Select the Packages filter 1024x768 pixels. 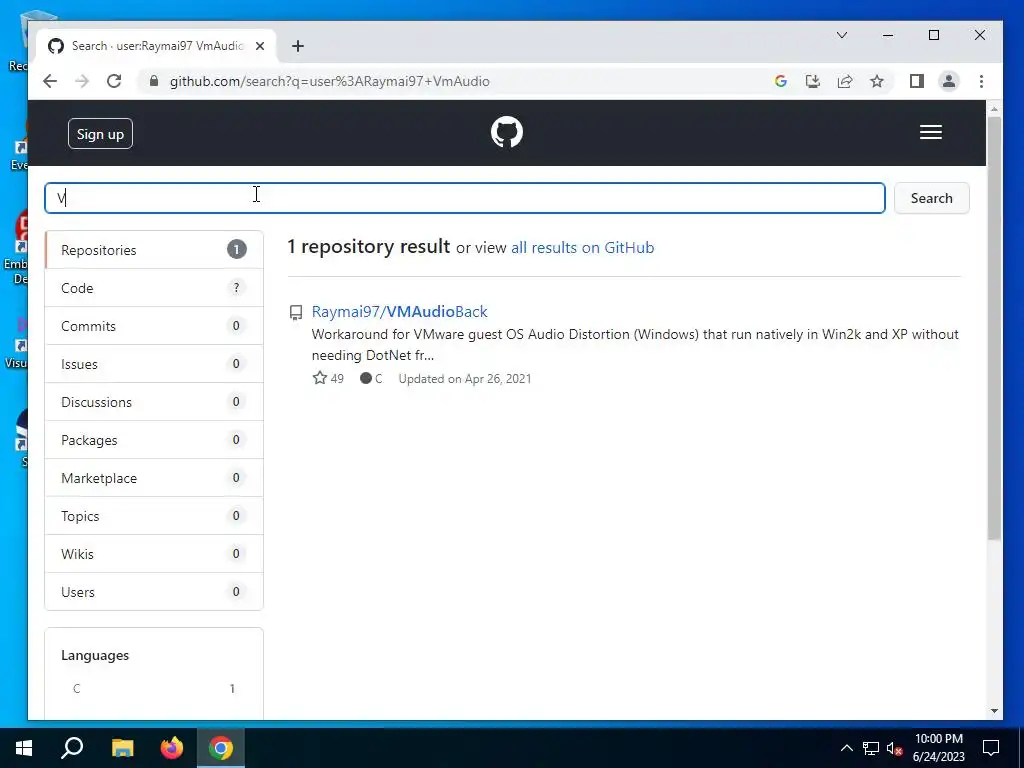tap(154, 440)
